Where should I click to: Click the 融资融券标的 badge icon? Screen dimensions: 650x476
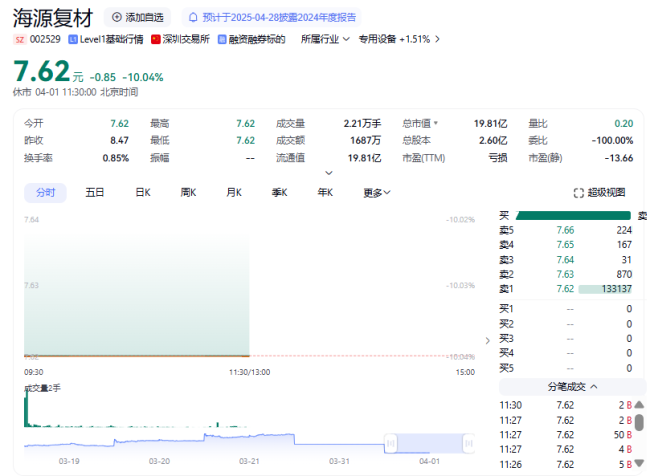pos(222,39)
